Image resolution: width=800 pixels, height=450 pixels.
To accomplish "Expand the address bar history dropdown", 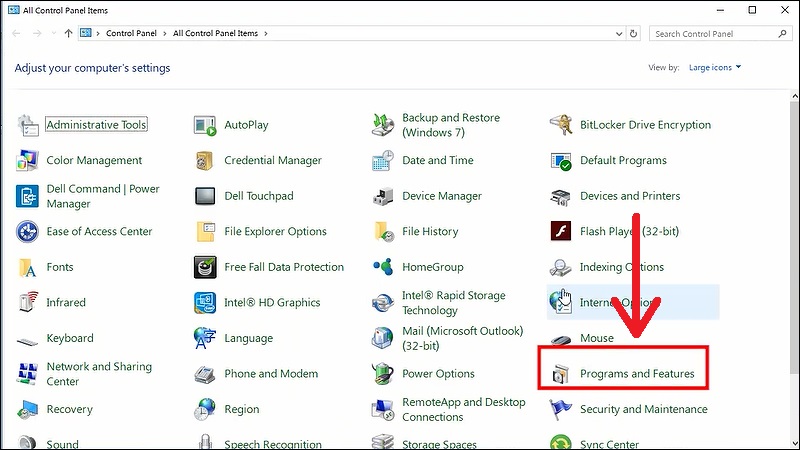I will click(x=619, y=34).
